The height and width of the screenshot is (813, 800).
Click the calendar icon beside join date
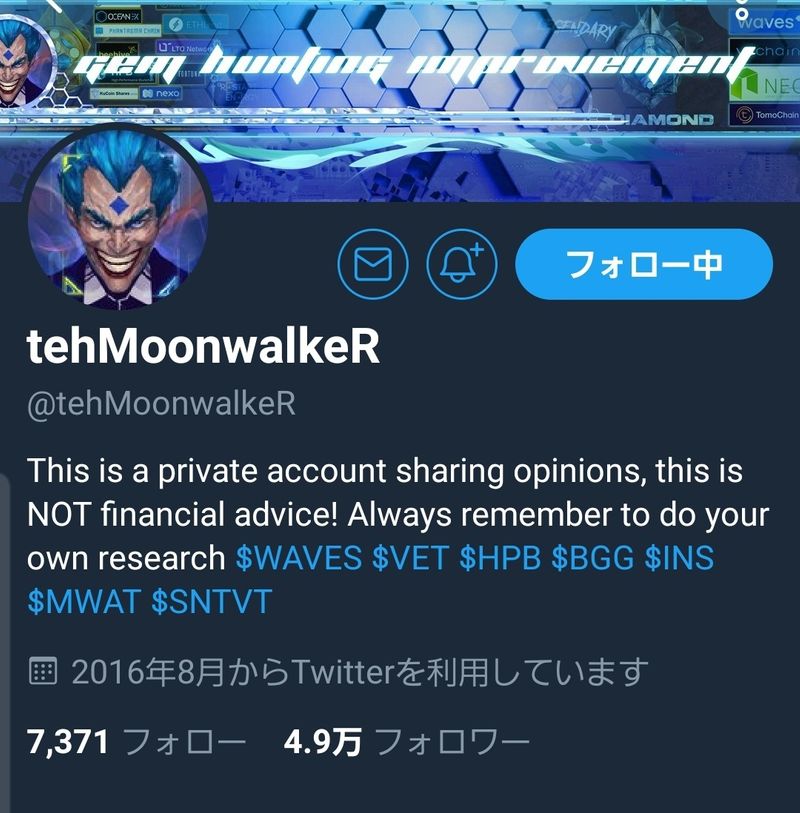point(42,671)
